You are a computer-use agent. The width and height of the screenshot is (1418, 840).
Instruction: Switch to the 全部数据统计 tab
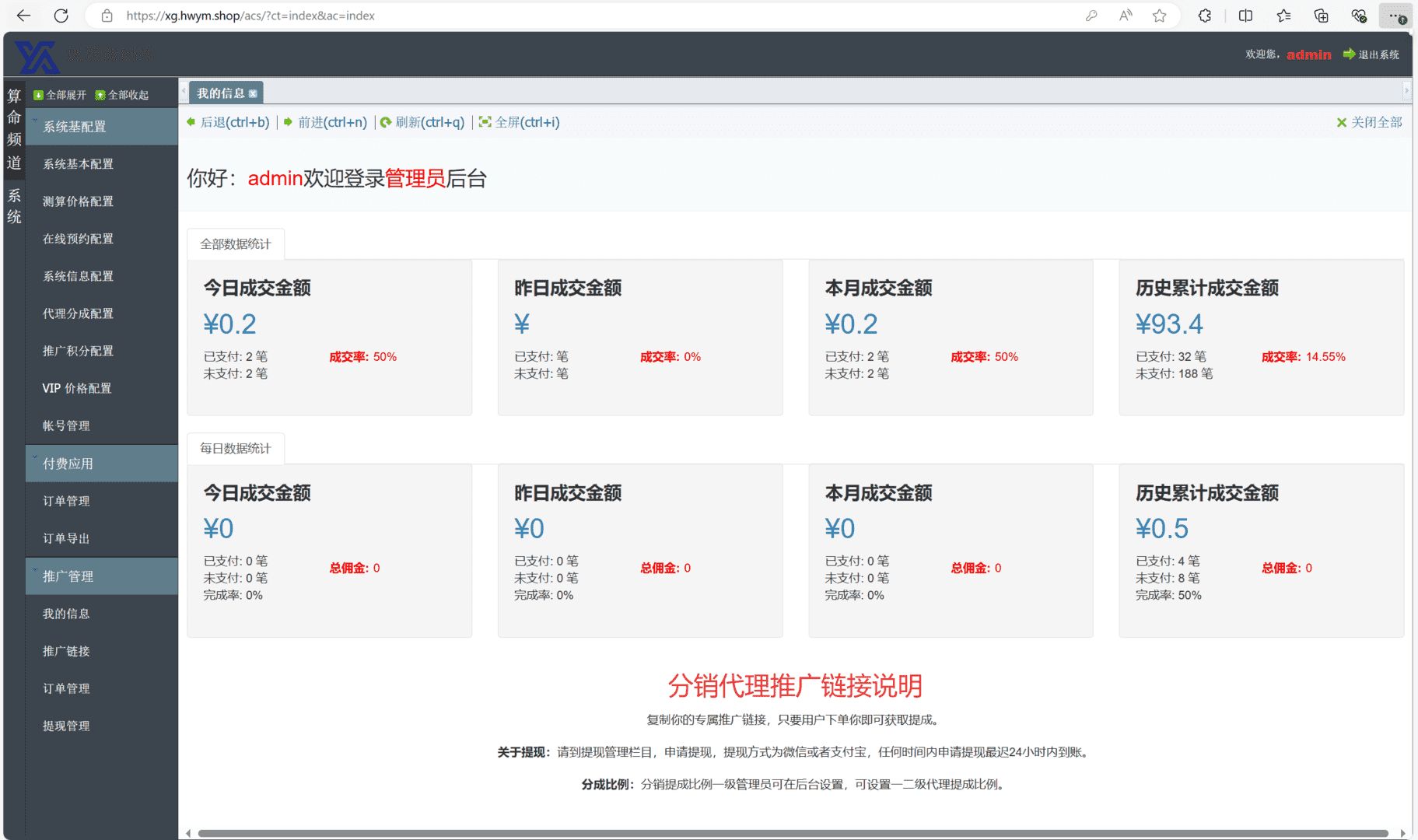tap(235, 244)
